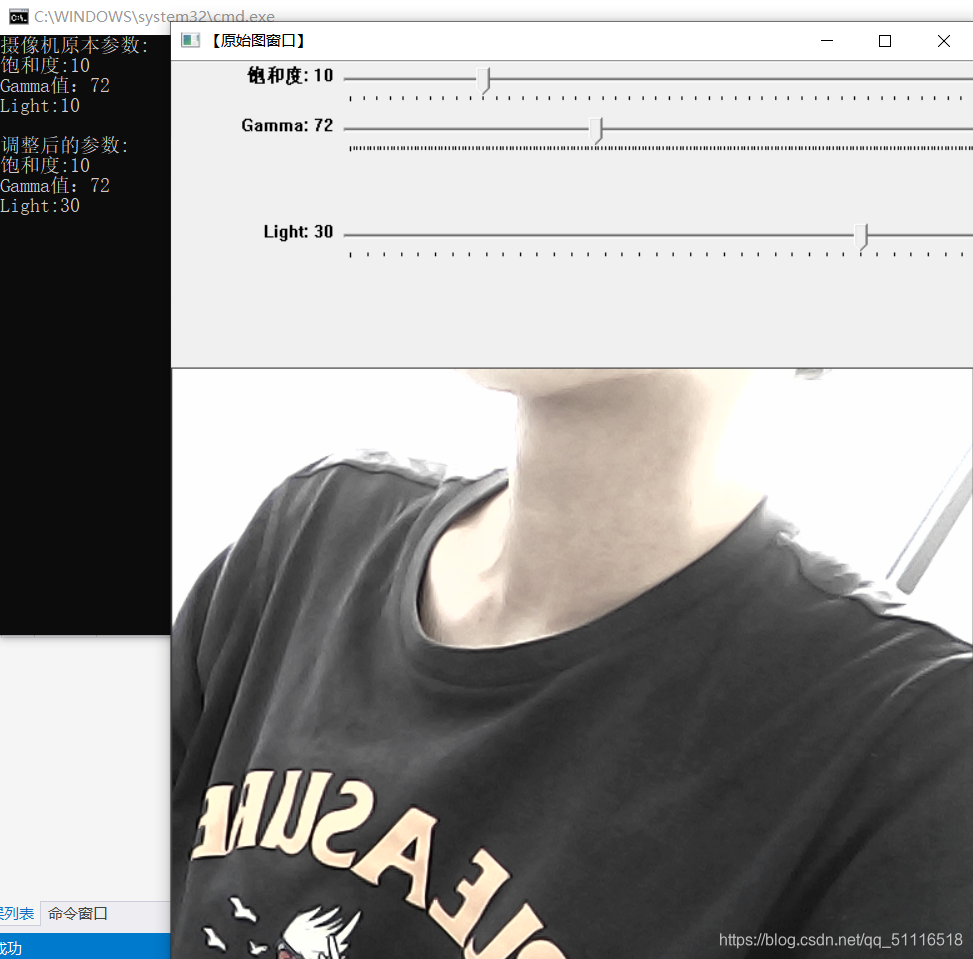Click the cmd.exe window title text
The image size is (973, 959).
pos(155,17)
